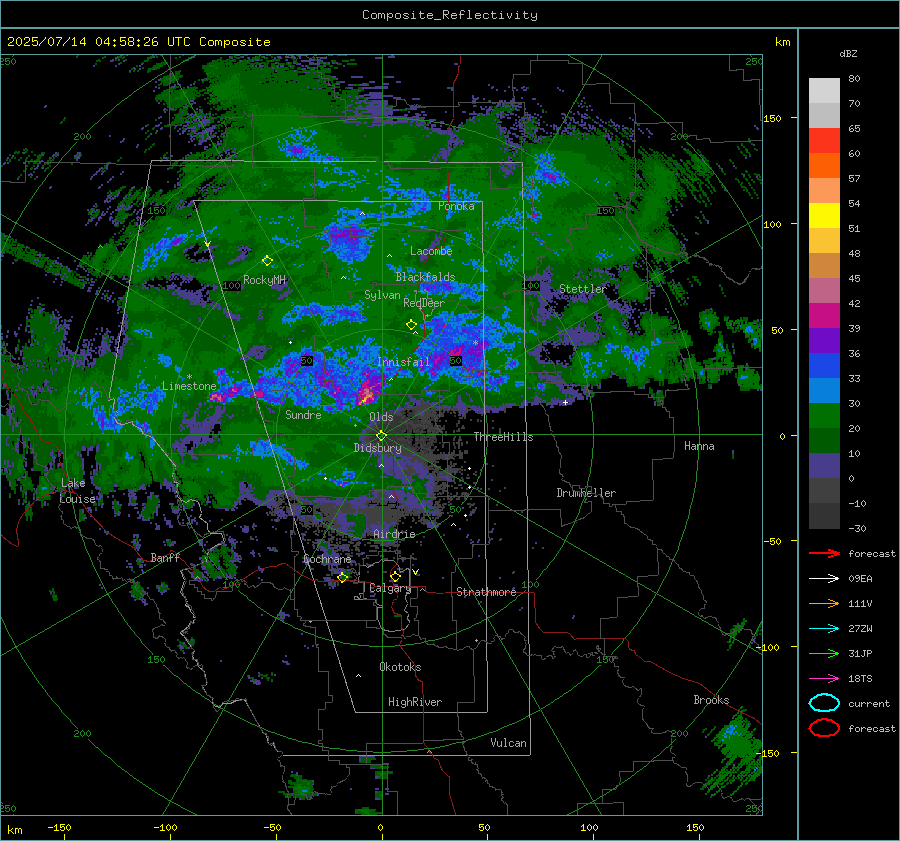Click the Strathmore city label

click(486, 592)
